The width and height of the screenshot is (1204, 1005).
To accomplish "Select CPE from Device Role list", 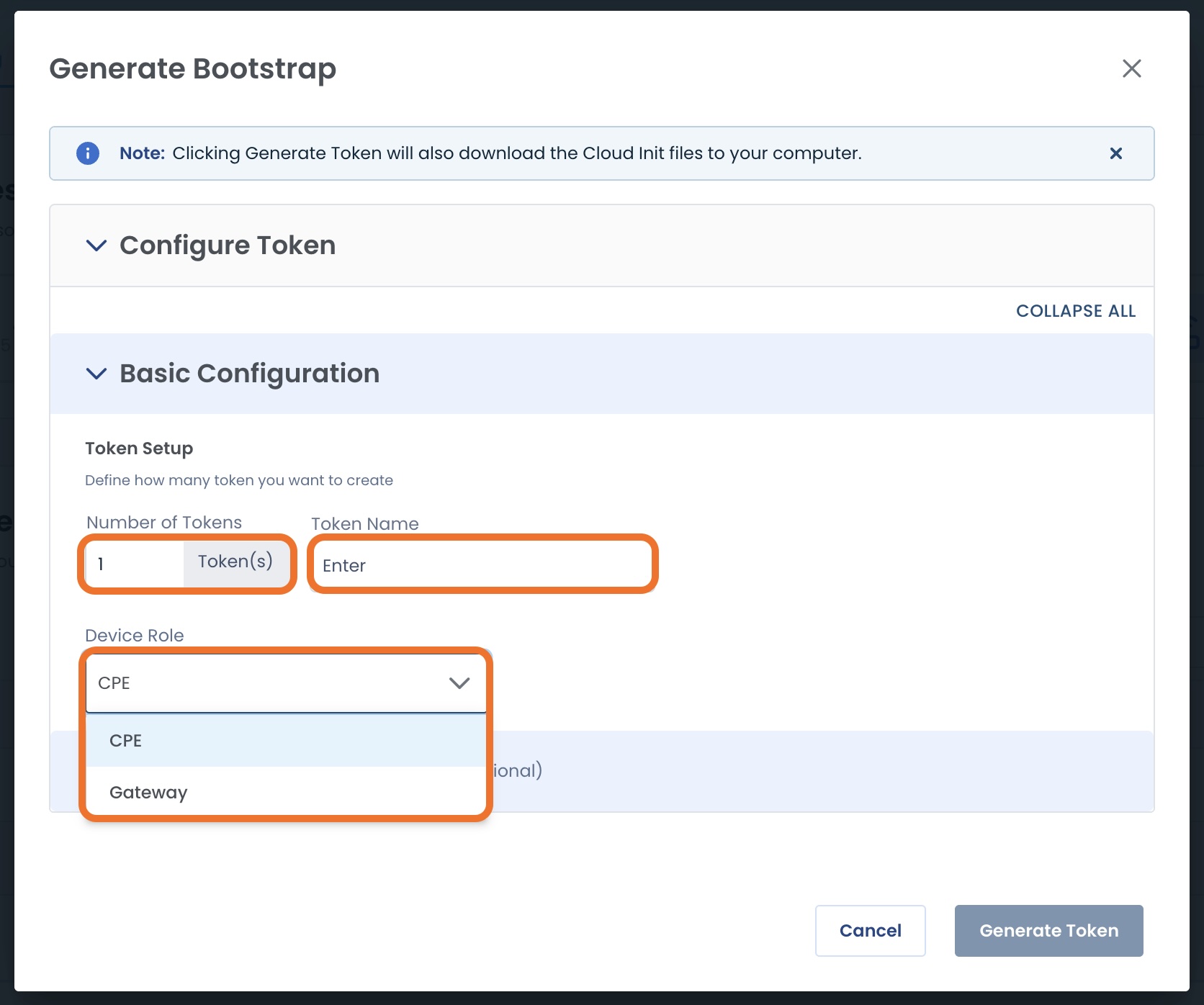I will (286, 741).
